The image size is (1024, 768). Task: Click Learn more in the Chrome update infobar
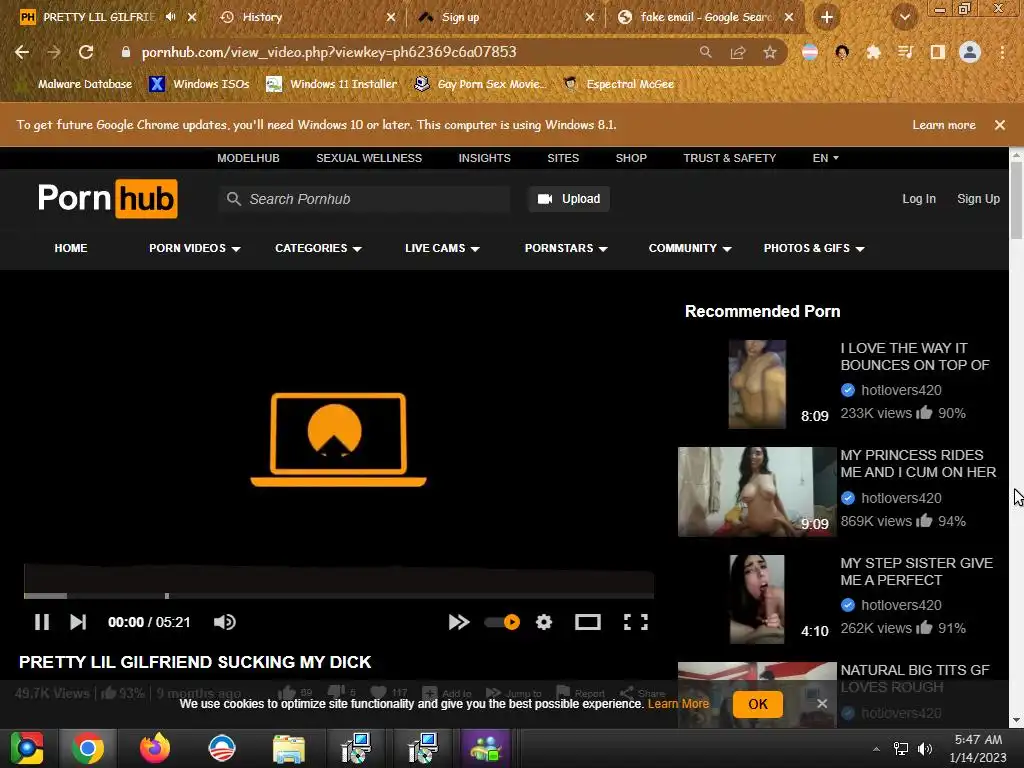click(944, 125)
